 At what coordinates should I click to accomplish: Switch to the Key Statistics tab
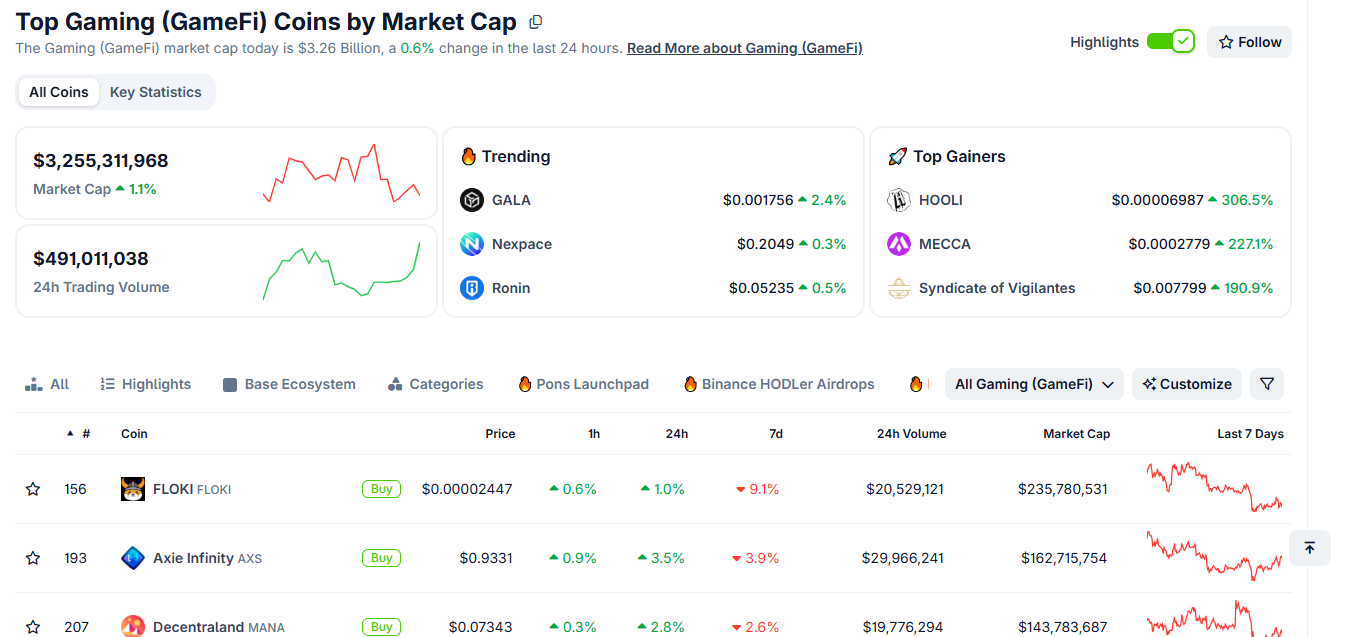click(156, 92)
